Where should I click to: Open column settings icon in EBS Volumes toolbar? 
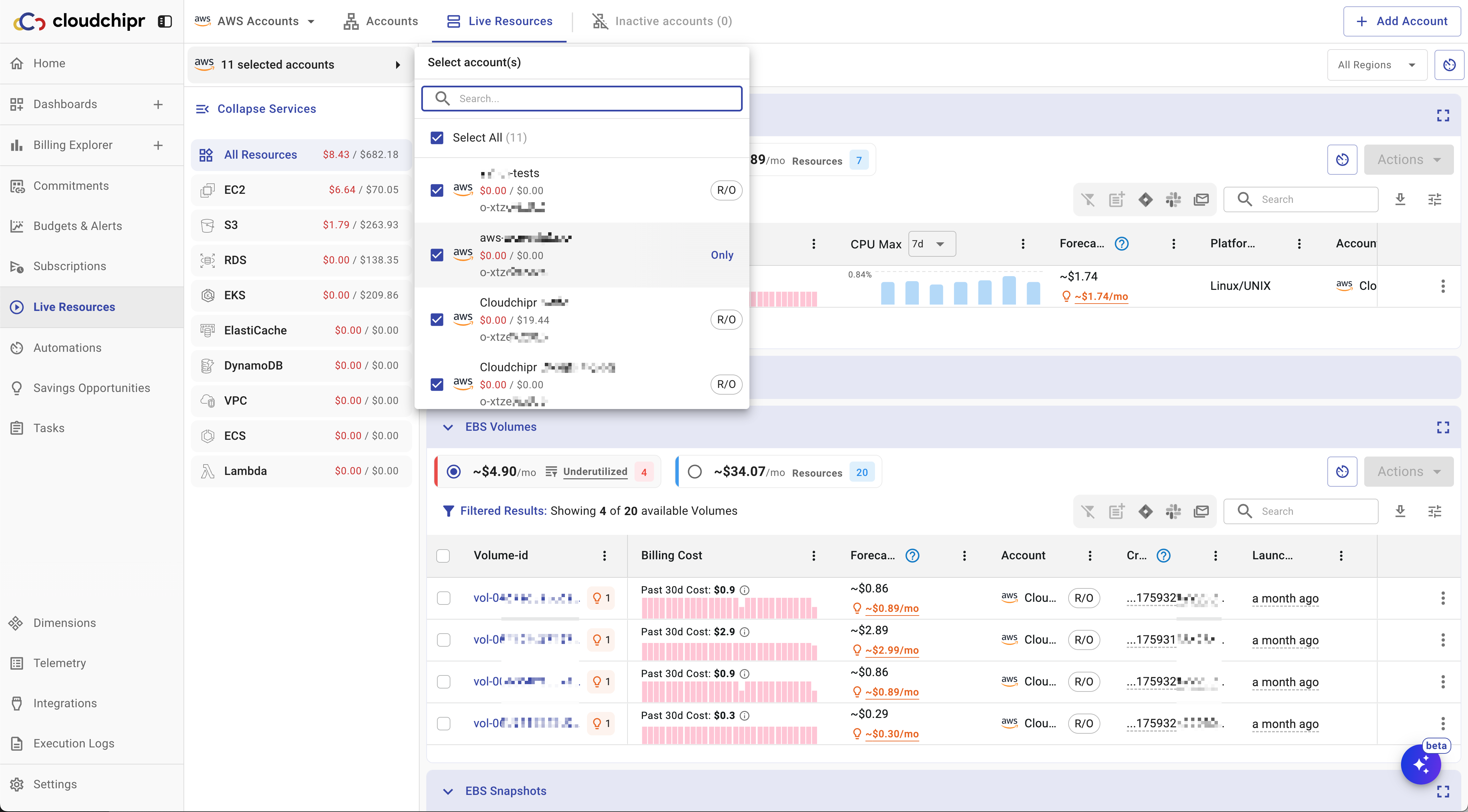[1435, 511]
